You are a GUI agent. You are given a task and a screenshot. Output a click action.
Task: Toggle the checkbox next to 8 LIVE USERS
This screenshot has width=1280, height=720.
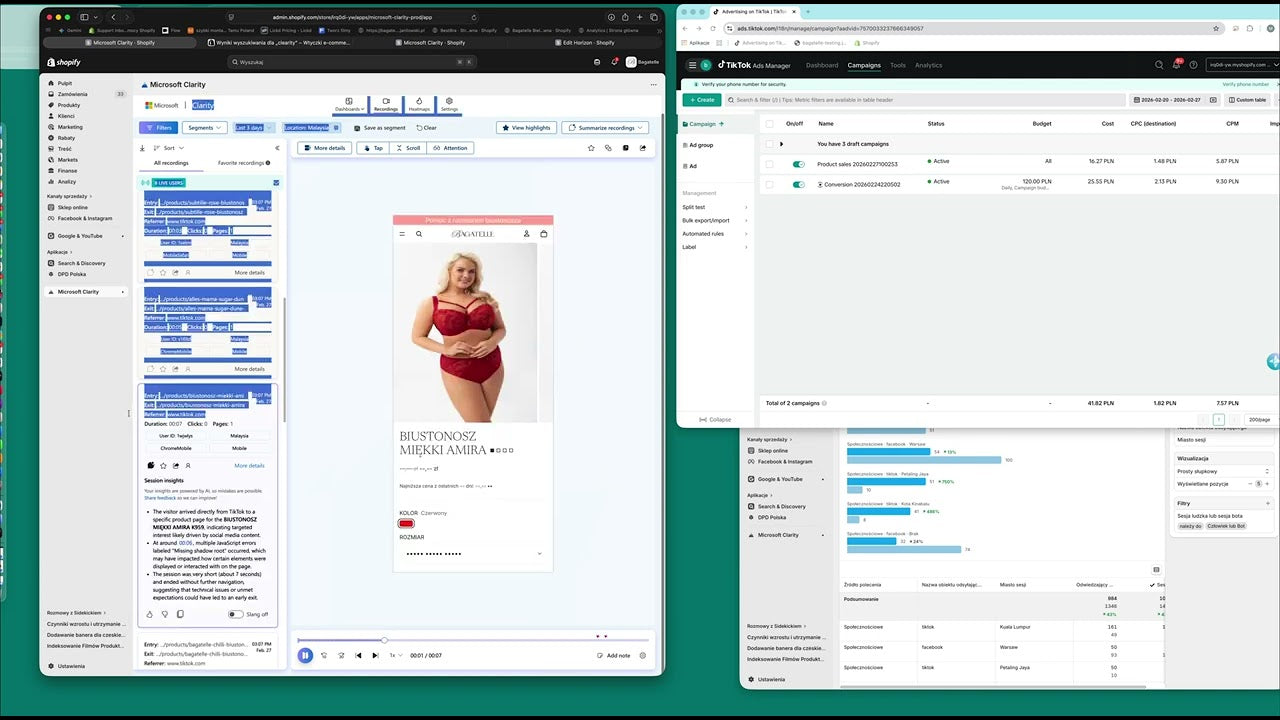tap(276, 183)
